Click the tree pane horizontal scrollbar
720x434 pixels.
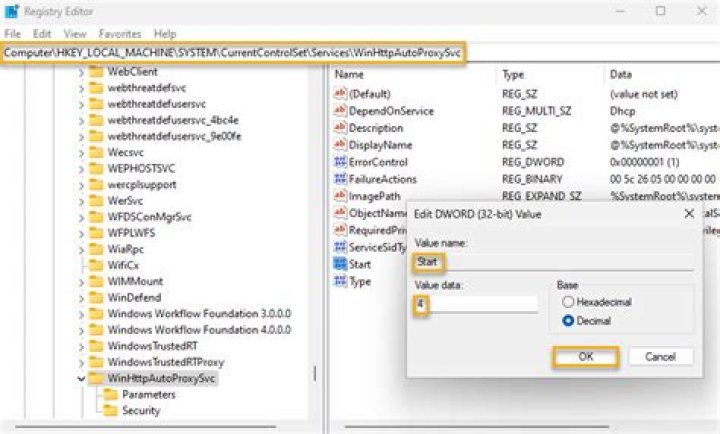click(x=146, y=427)
